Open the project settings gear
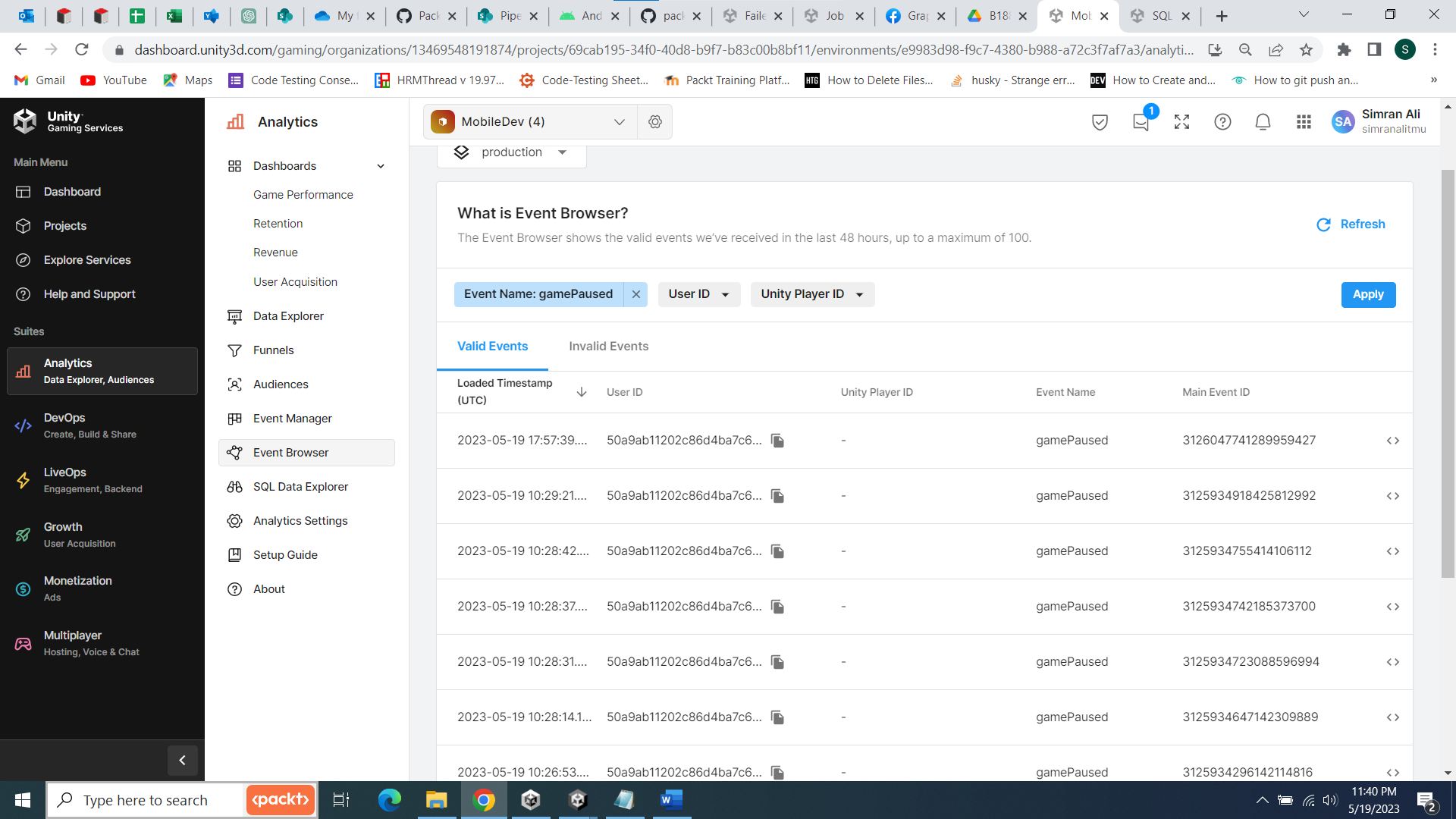 click(x=654, y=121)
